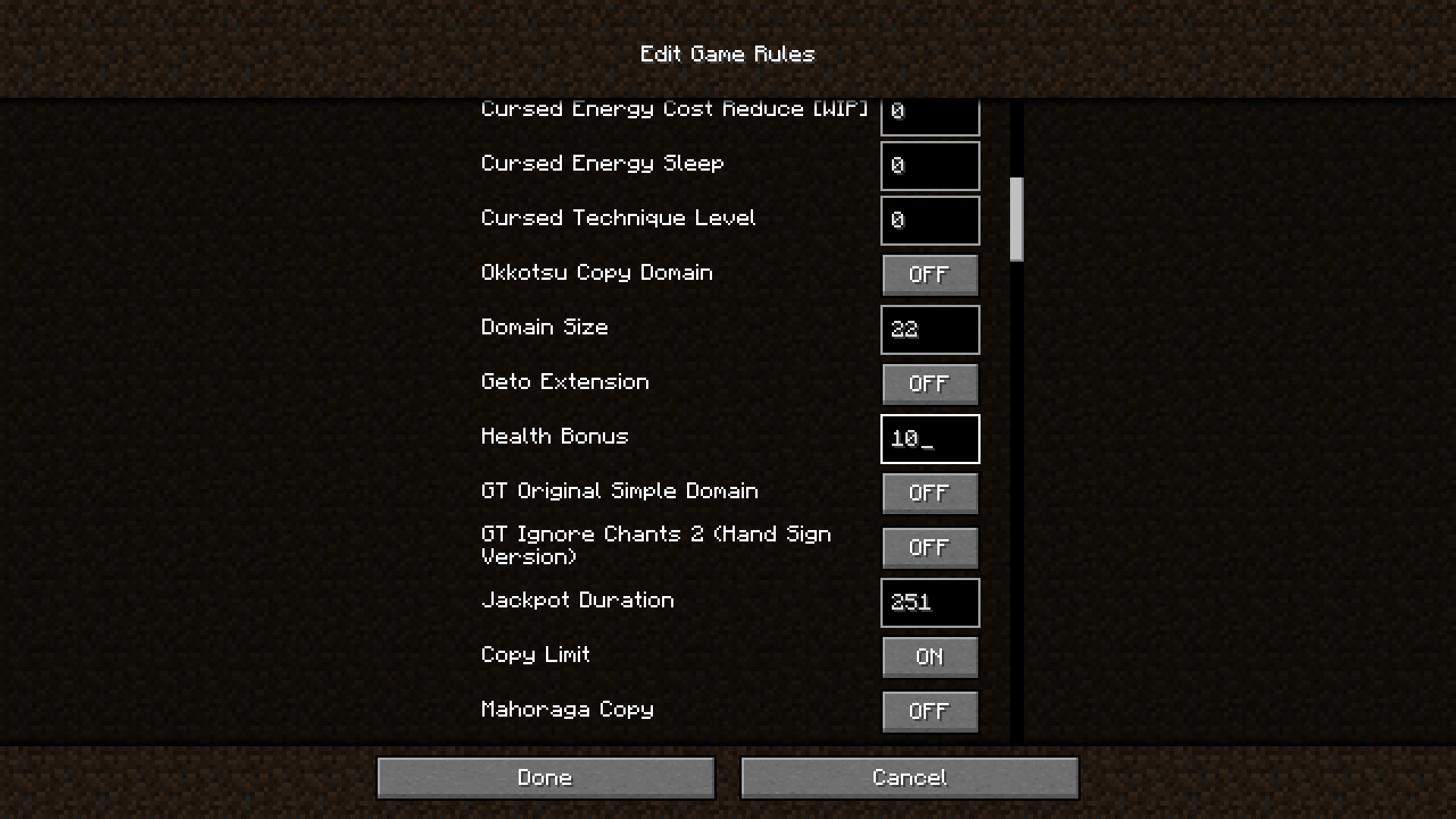This screenshot has width=1456, height=819.
Task: Edit Health Bonus value 10 field
Action: pos(929,438)
